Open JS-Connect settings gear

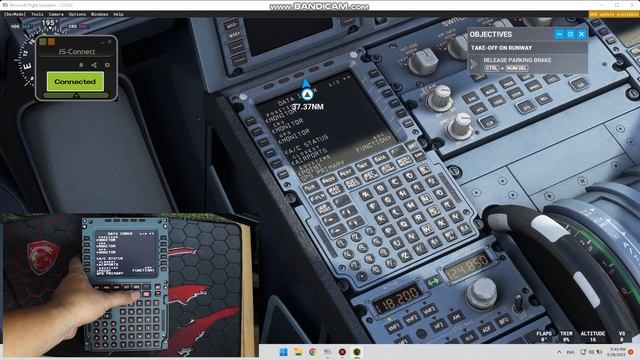click(107, 65)
